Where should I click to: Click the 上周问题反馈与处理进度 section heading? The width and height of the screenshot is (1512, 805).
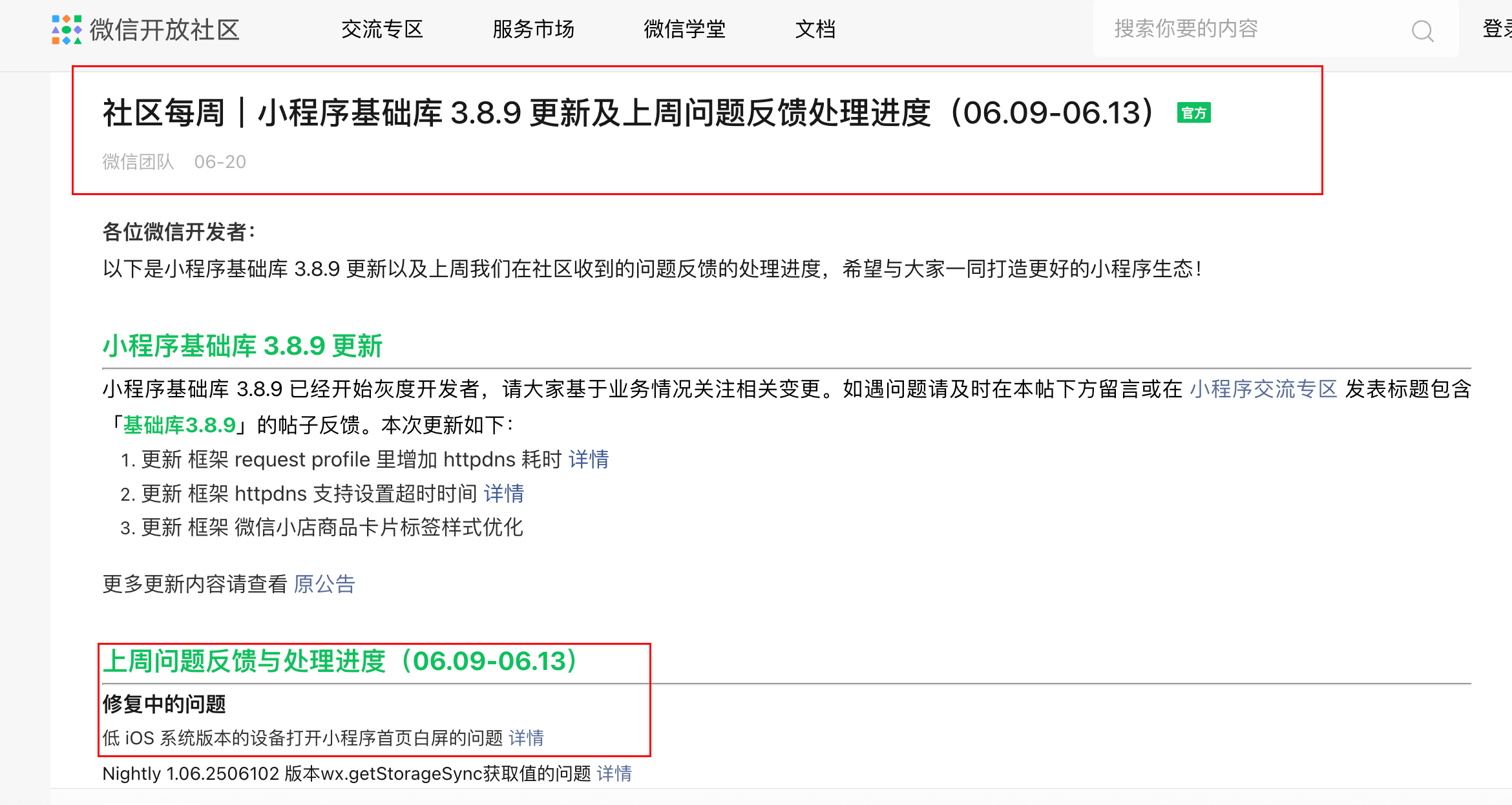[339, 661]
